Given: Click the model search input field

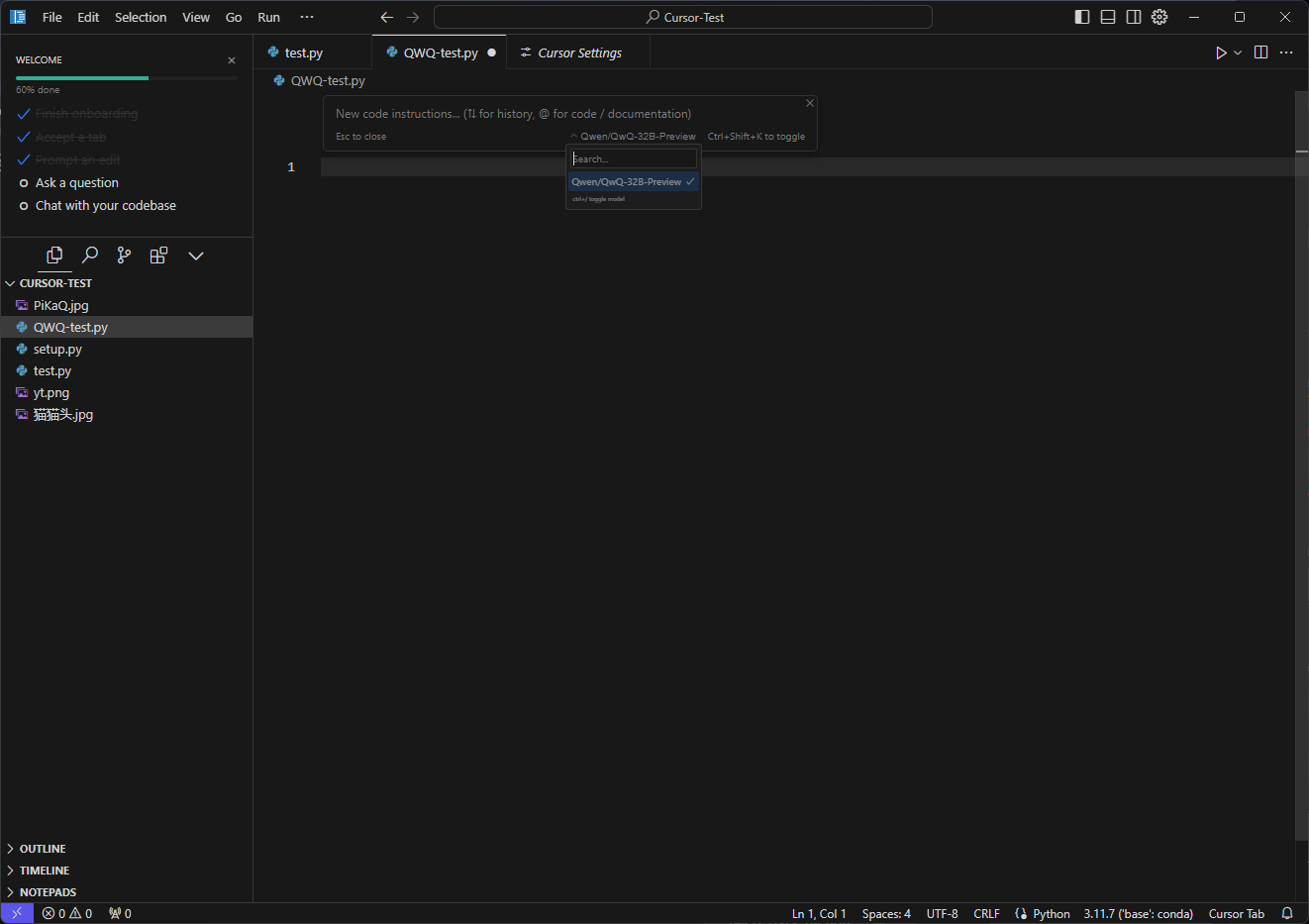Looking at the screenshot, I should tap(634, 158).
